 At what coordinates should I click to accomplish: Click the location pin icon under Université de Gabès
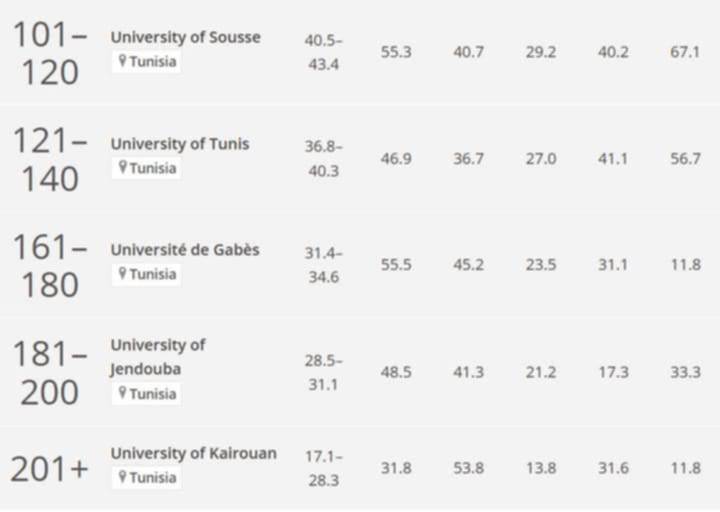tap(122, 273)
